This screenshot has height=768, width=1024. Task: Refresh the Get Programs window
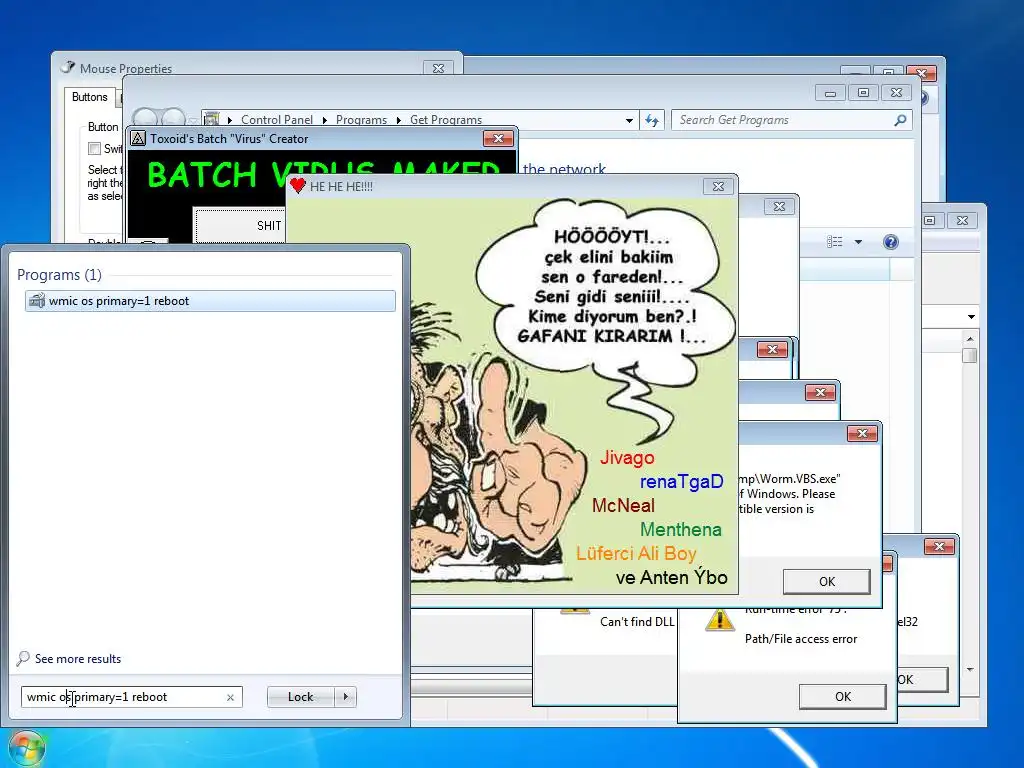click(652, 120)
